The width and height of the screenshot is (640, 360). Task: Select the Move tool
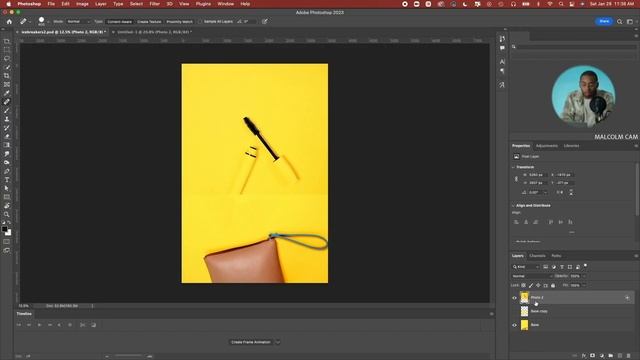7,41
